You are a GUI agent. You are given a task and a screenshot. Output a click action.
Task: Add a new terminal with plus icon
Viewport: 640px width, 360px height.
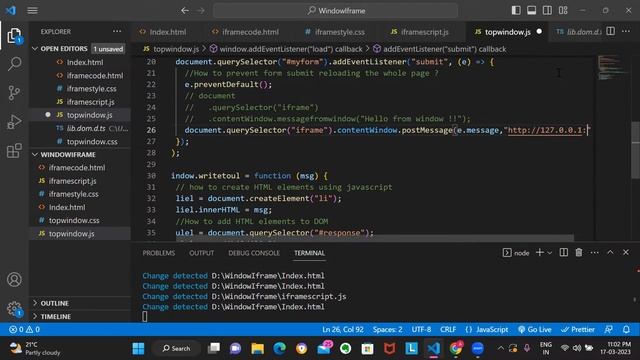click(x=540, y=253)
